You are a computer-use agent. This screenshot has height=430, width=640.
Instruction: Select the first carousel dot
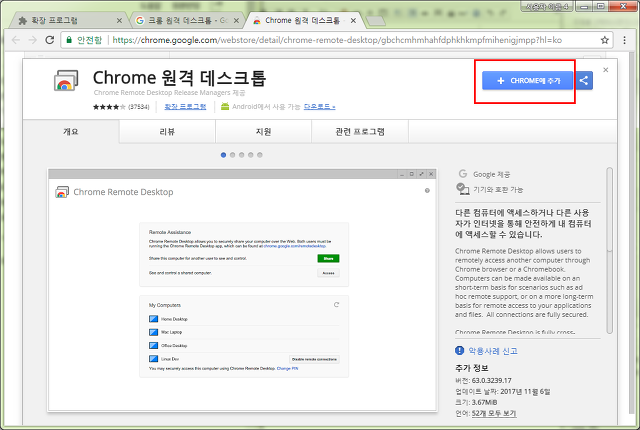click(223, 155)
